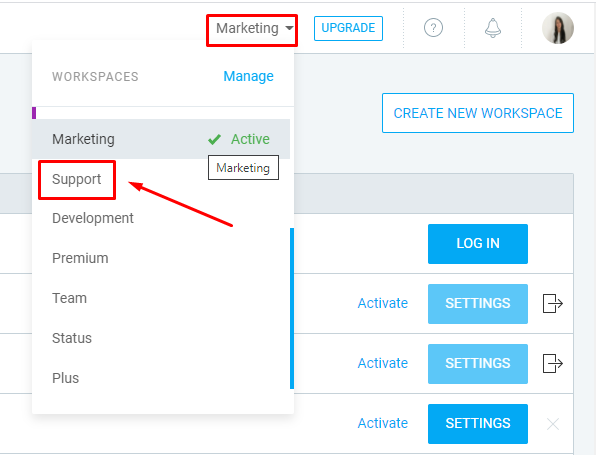The image size is (596, 455).
Task: Open the user profile avatar
Action: point(558,28)
